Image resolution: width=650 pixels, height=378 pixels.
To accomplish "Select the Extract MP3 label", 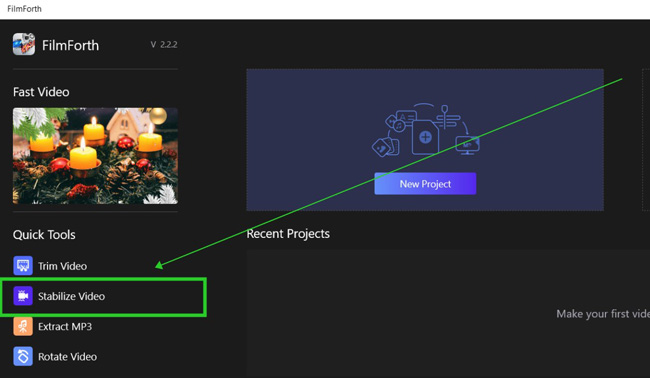I will click(65, 327).
